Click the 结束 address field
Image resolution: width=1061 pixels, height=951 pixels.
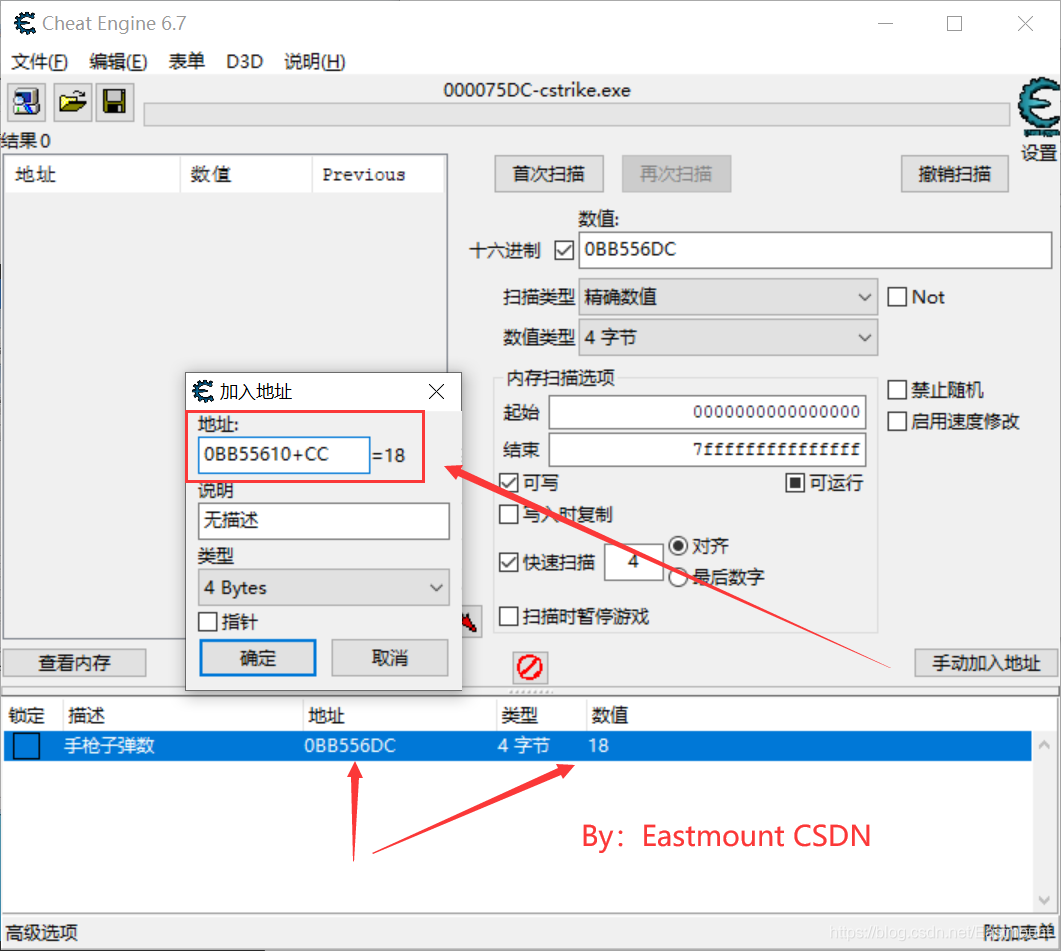(707, 449)
